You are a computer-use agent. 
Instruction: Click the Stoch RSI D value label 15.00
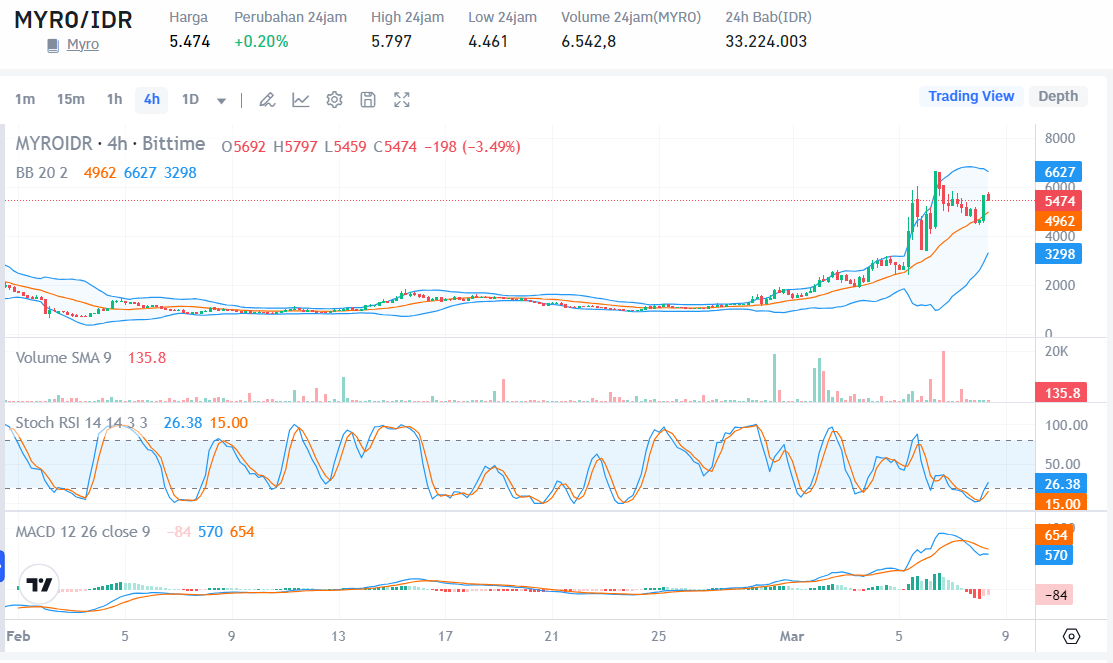(1062, 504)
